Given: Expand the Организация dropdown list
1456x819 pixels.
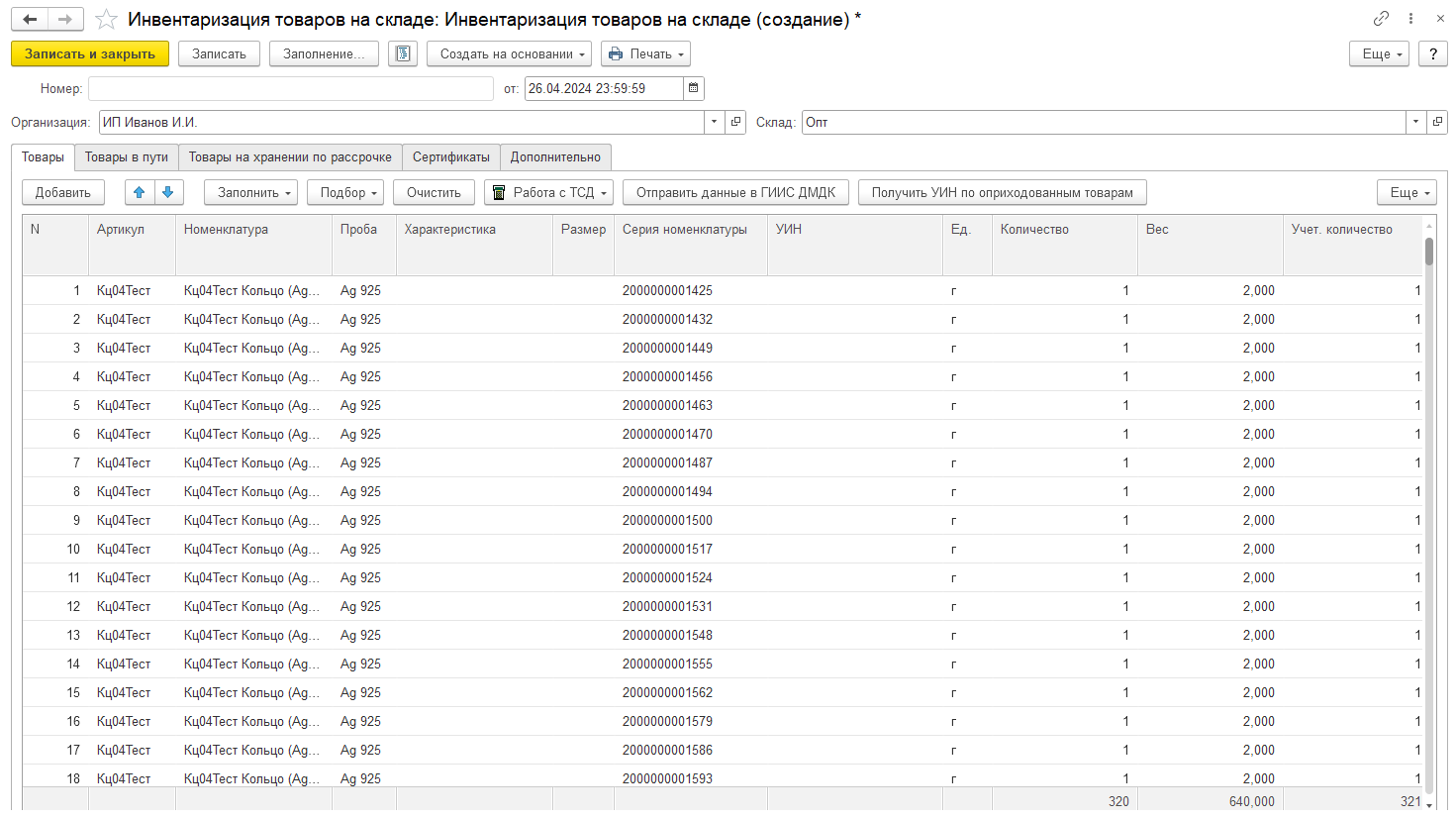Looking at the screenshot, I should 715,122.
